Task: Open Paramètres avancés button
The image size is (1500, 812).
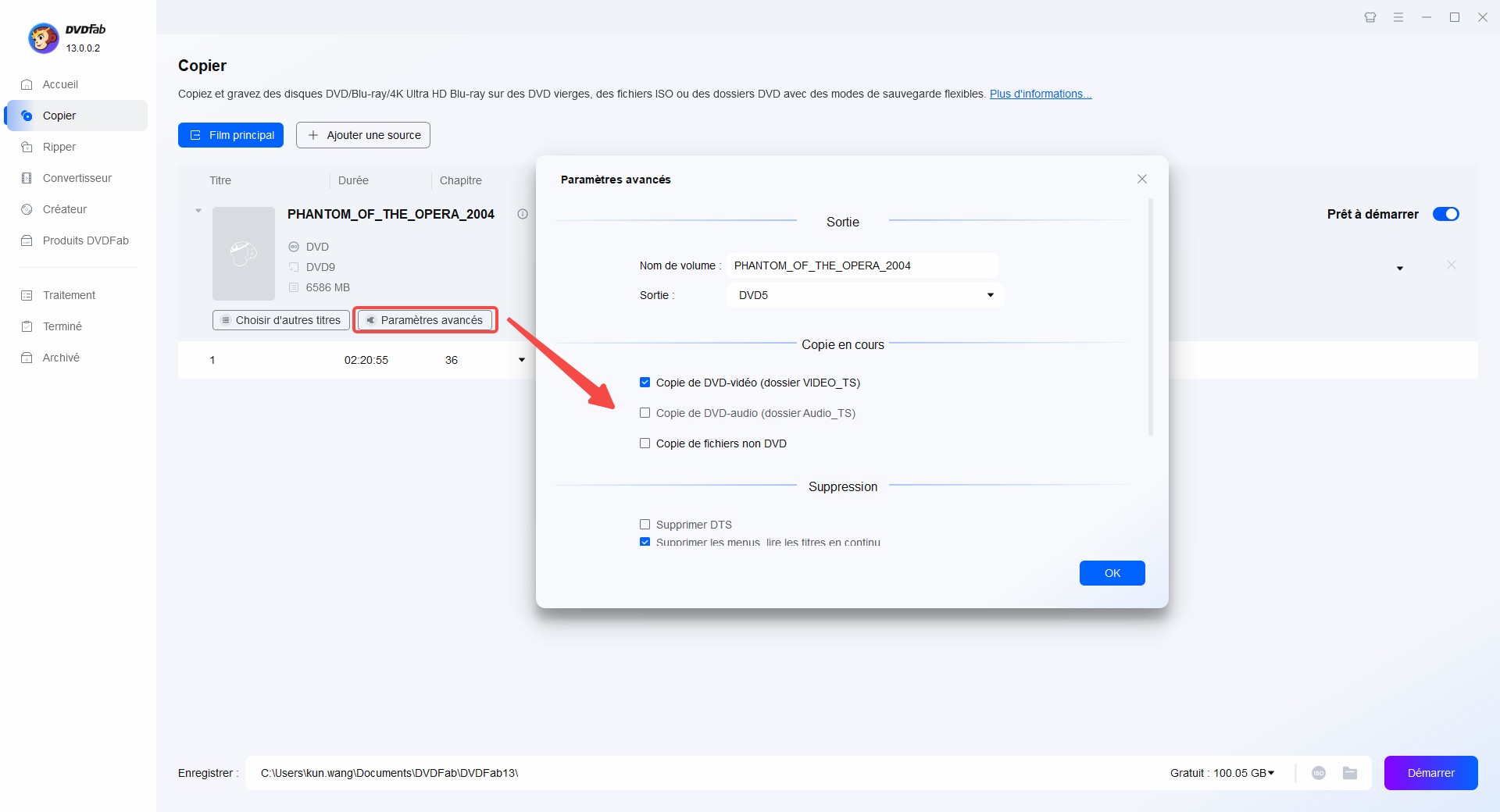Action: (x=425, y=320)
